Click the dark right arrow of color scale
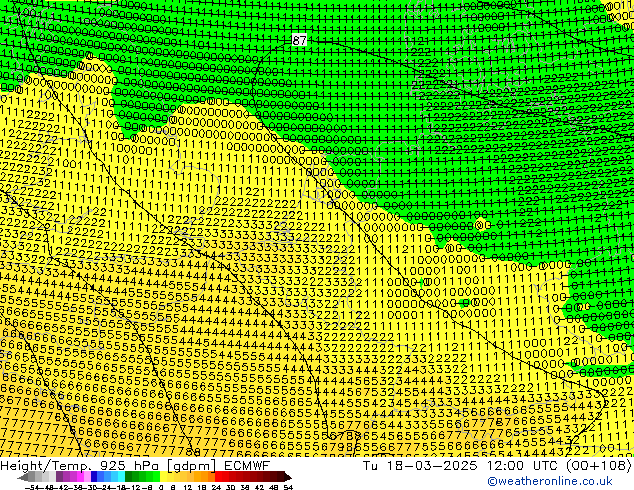 point(287,477)
